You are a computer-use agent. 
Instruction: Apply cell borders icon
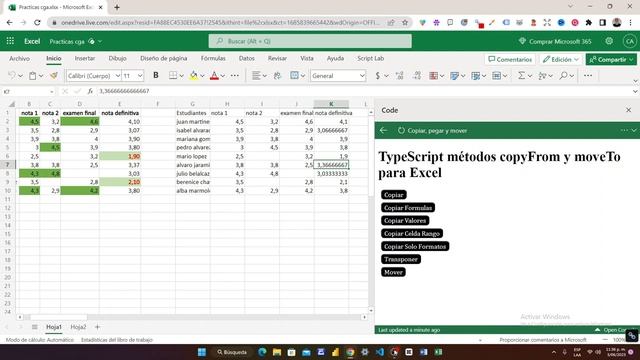pos(173,76)
